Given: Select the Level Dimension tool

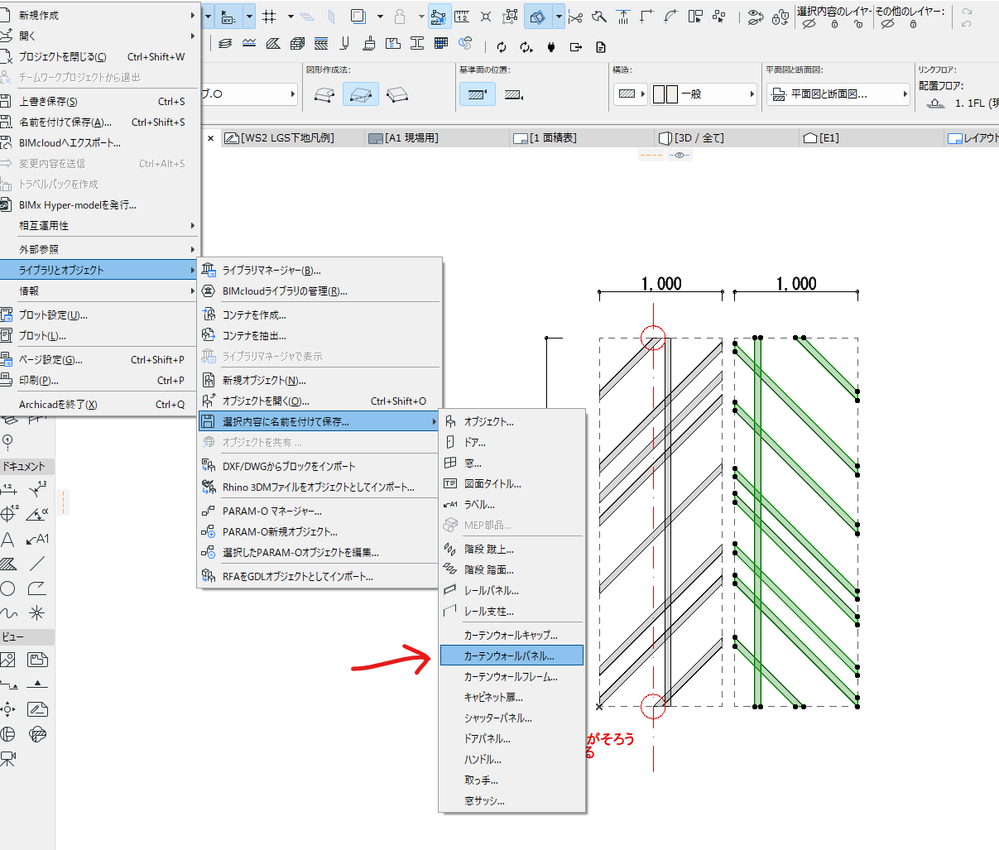Looking at the screenshot, I should pos(8,514).
